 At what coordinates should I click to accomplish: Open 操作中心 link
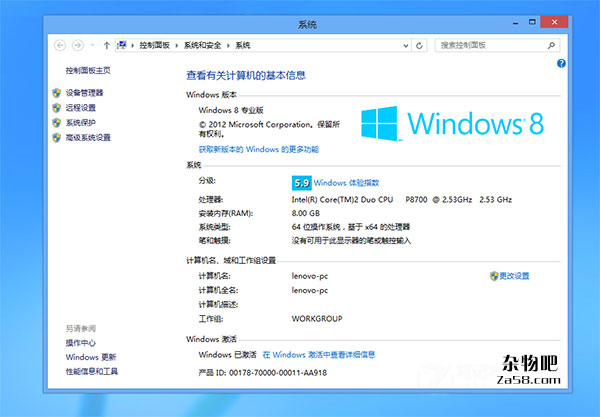coord(80,343)
